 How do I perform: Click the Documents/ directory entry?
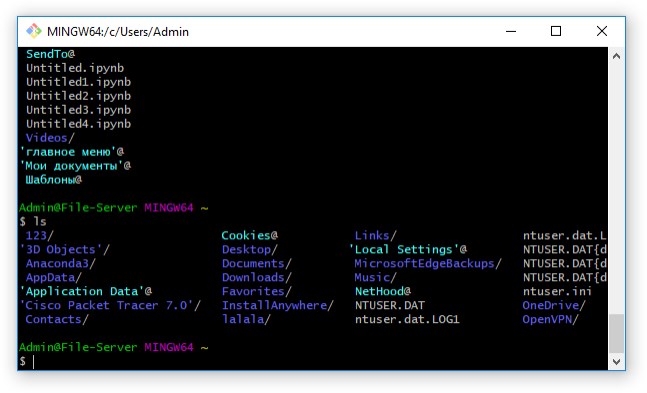coord(257,264)
